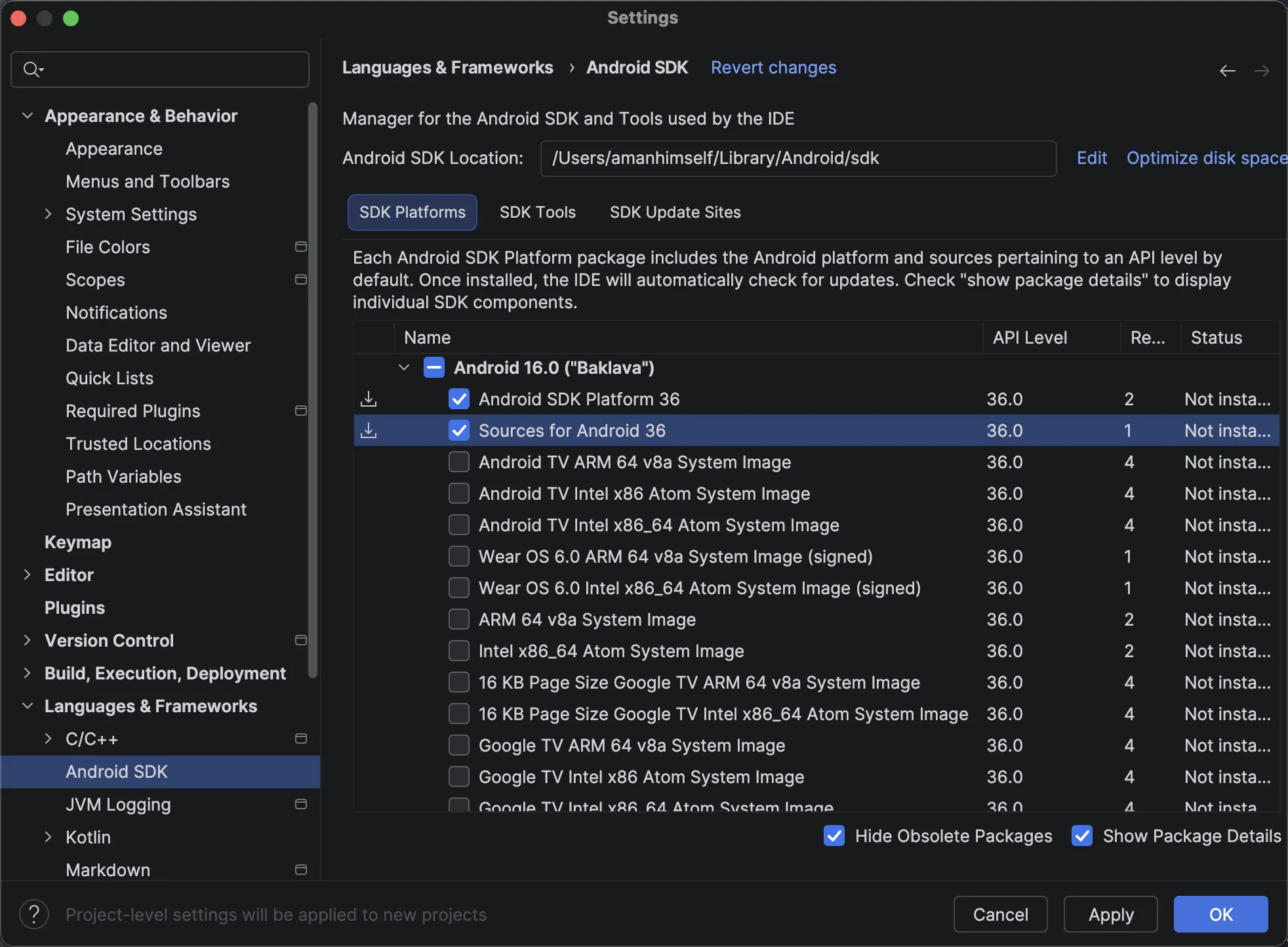The image size is (1288, 947).
Task: Open help with the question mark icon
Action: [x=34, y=914]
